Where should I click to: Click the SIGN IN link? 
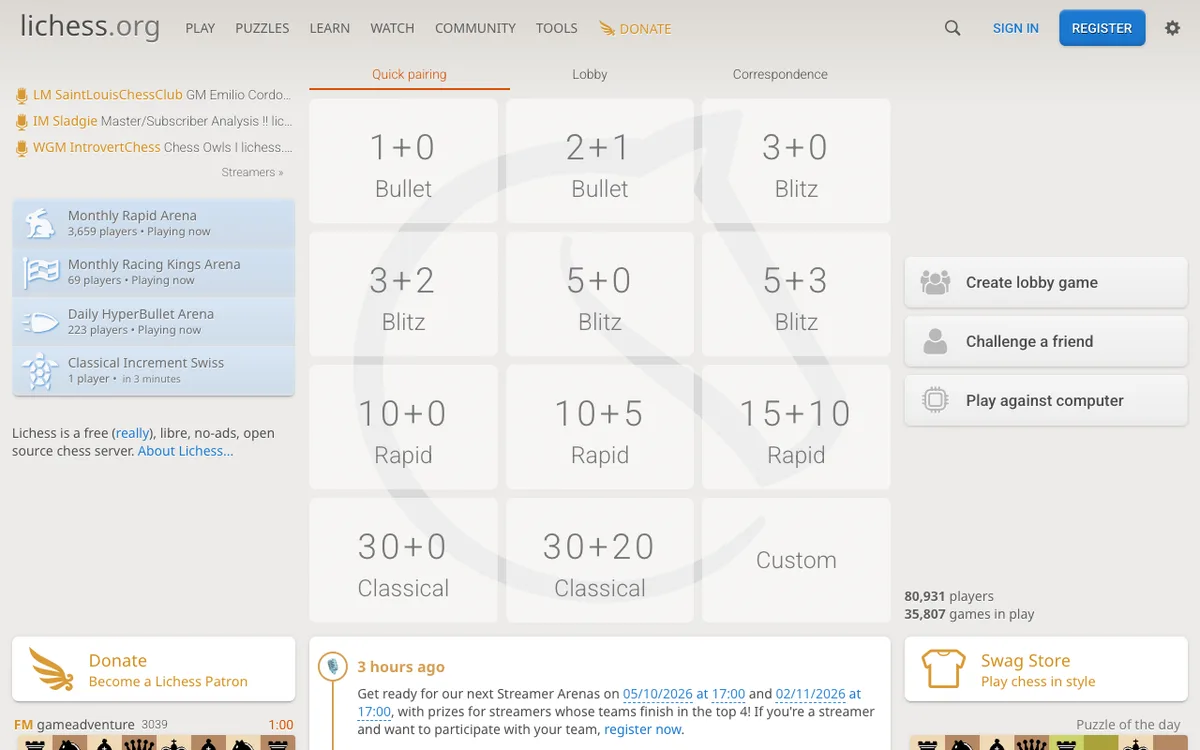click(x=1015, y=28)
